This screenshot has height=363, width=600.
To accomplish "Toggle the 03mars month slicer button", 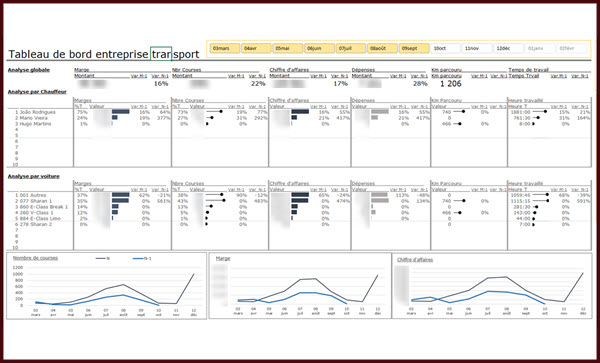I will tap(225, 49).
